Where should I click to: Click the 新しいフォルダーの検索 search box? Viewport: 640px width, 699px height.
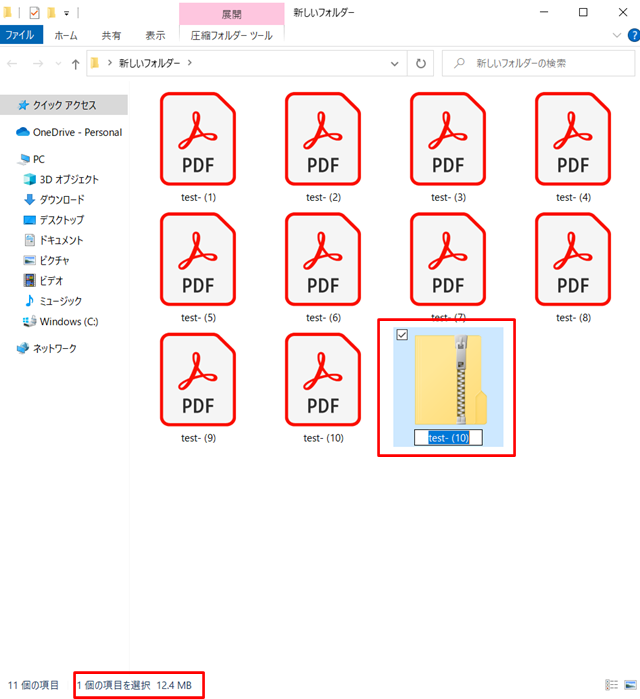(x=538, y=63)
